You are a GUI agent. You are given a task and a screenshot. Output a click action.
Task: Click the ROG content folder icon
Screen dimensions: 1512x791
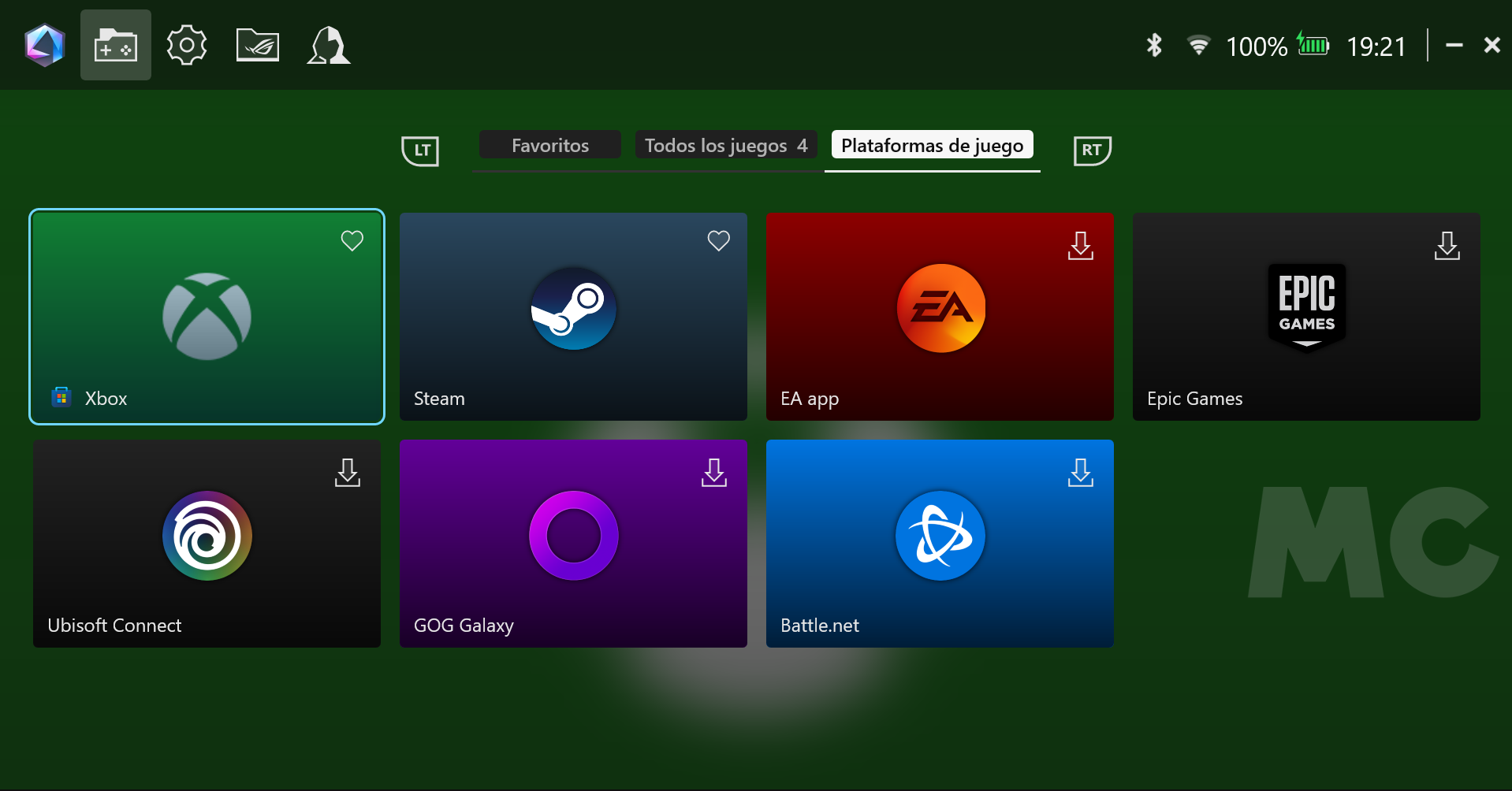coord(258,46)
